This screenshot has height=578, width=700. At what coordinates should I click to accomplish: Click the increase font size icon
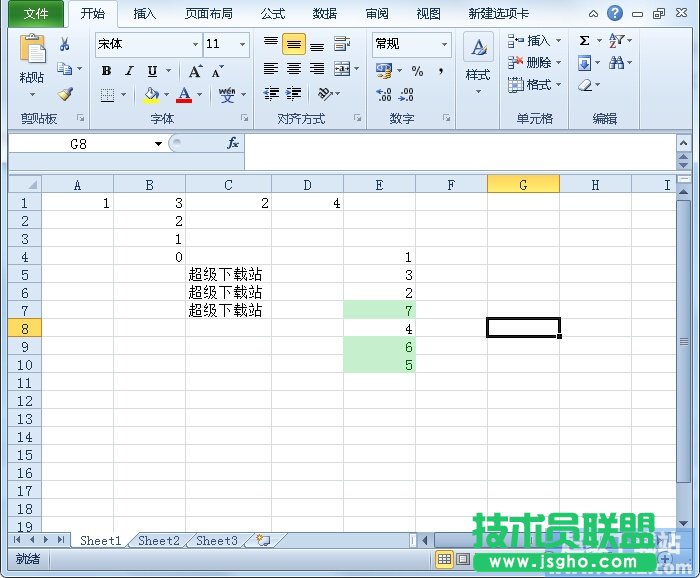(195, 71)
